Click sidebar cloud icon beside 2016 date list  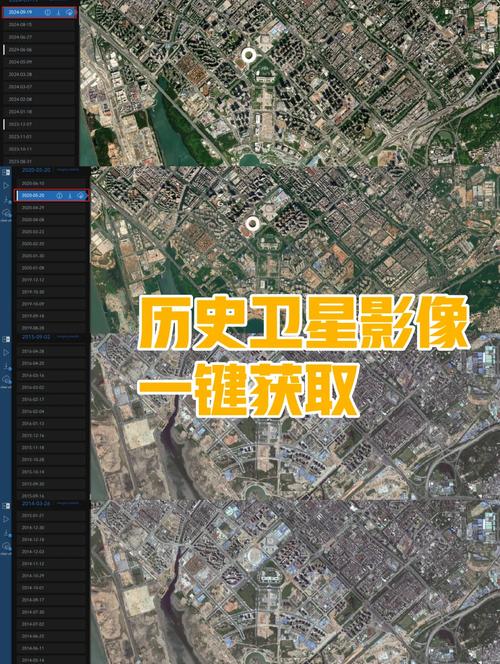(x=6, y=380)
